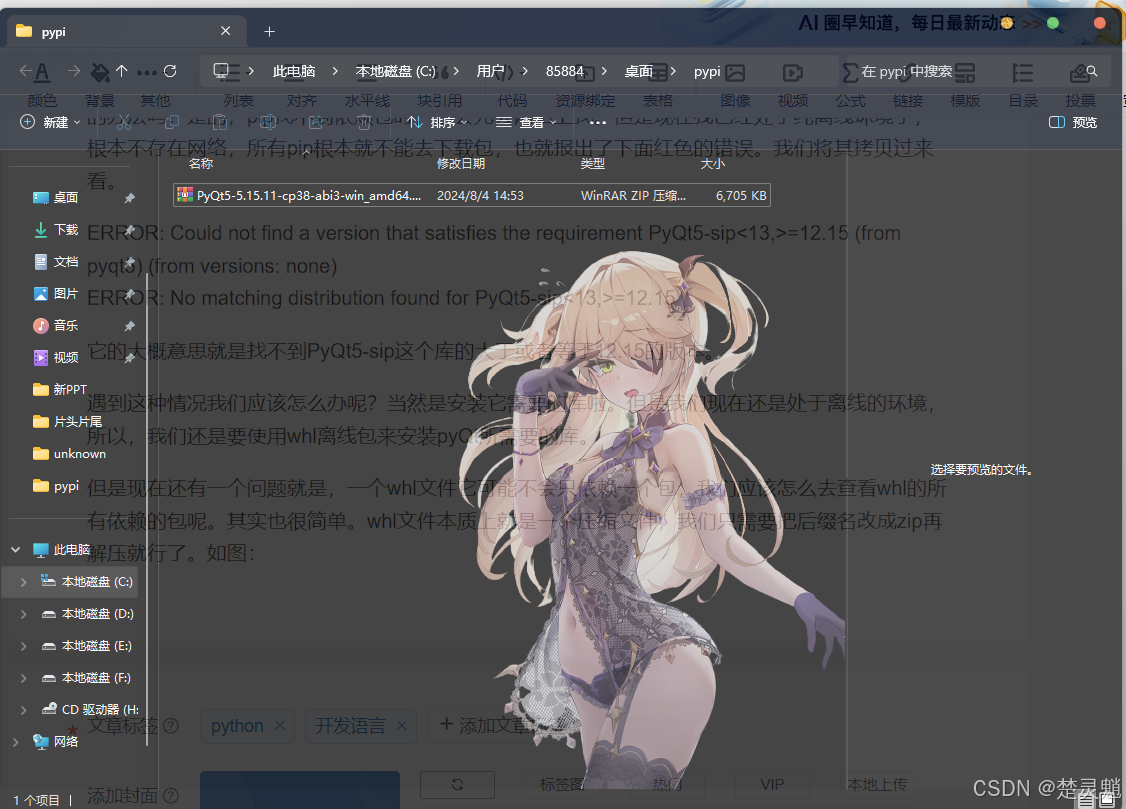
Task: Open the address bar overflow ellipsis
Action: (146, 72)
